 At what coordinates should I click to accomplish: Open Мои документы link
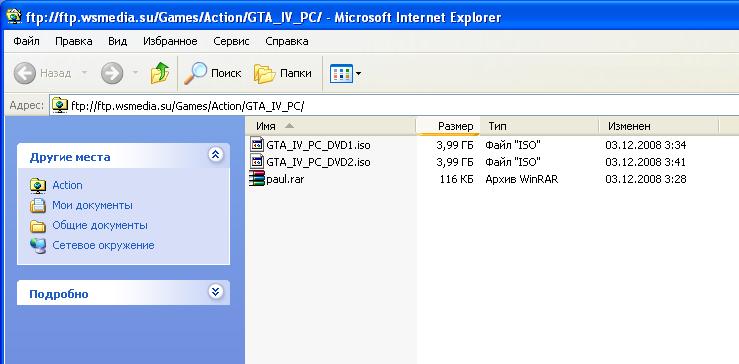point(92,206)
